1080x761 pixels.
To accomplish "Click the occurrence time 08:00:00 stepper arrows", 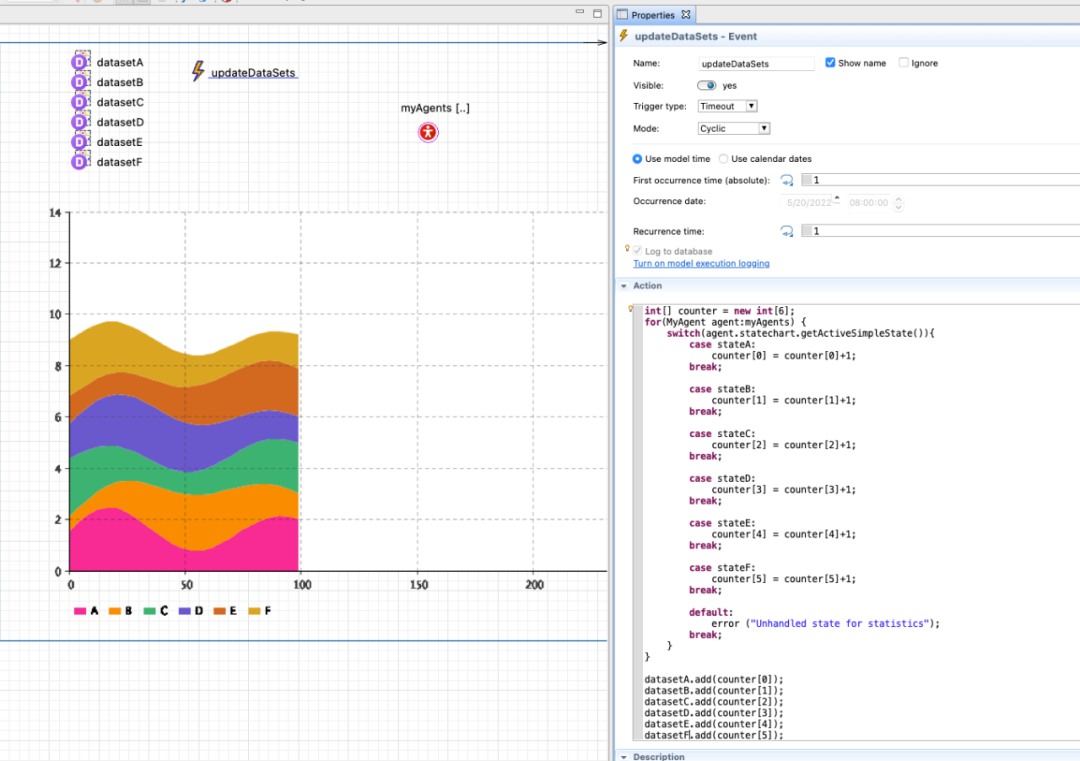I will click(x=897, y=203).
